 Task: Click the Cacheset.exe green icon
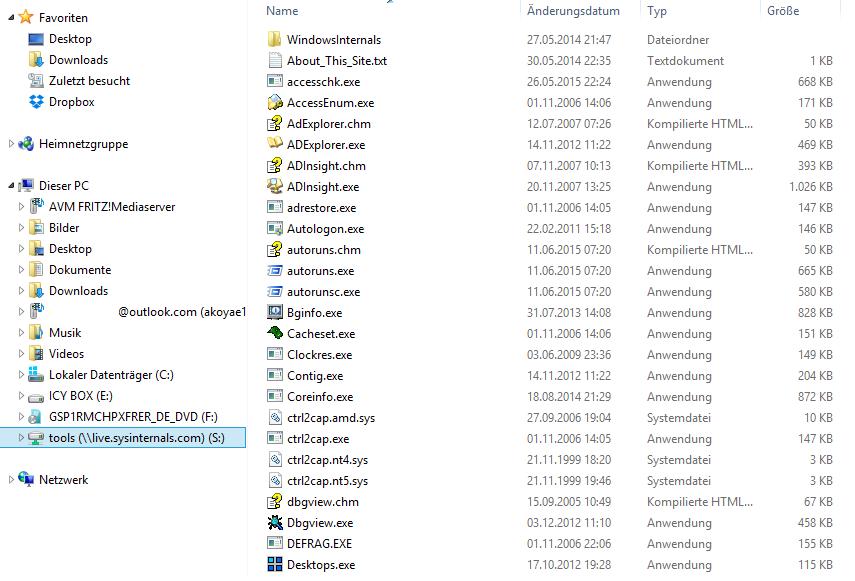coord(275,333)
